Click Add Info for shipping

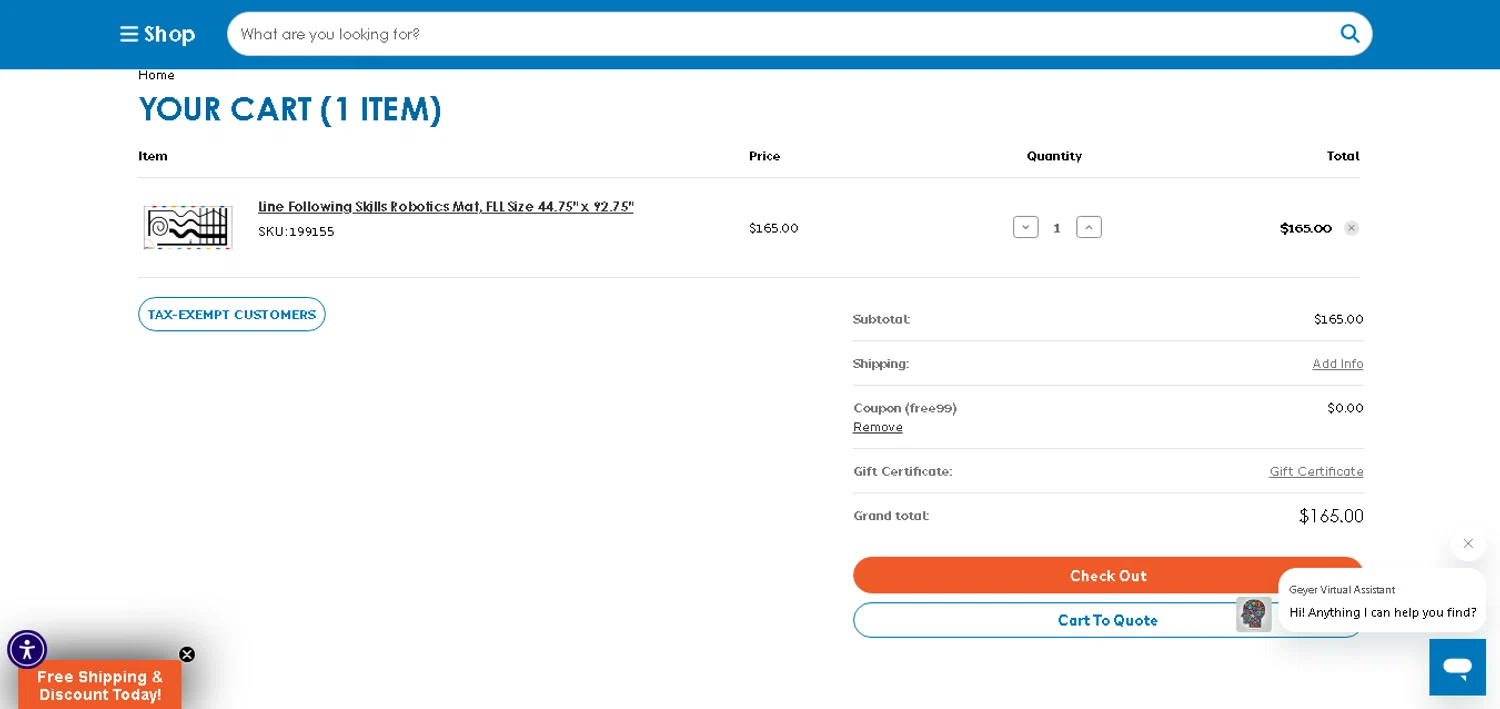click(x=1338, y=363)
